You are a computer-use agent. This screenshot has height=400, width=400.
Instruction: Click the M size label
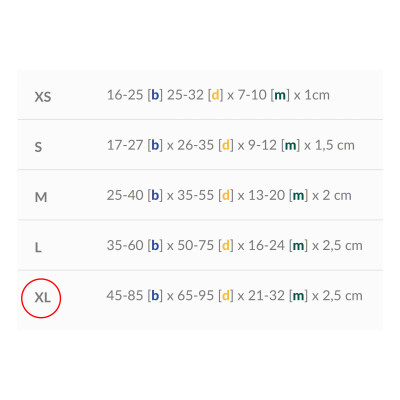[x=41, y=197]
